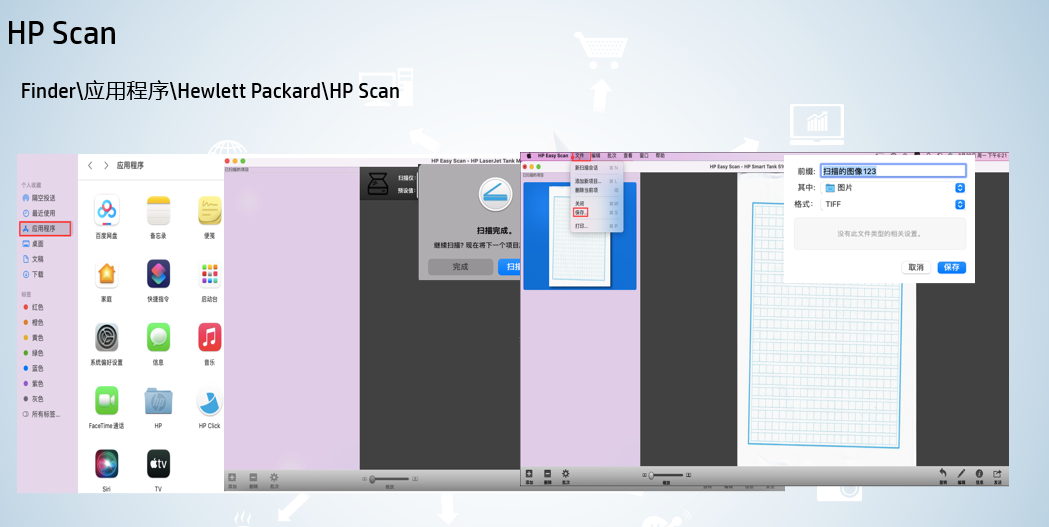Select the scanned page thumbnail in sidebar

[x=579, y=236]
